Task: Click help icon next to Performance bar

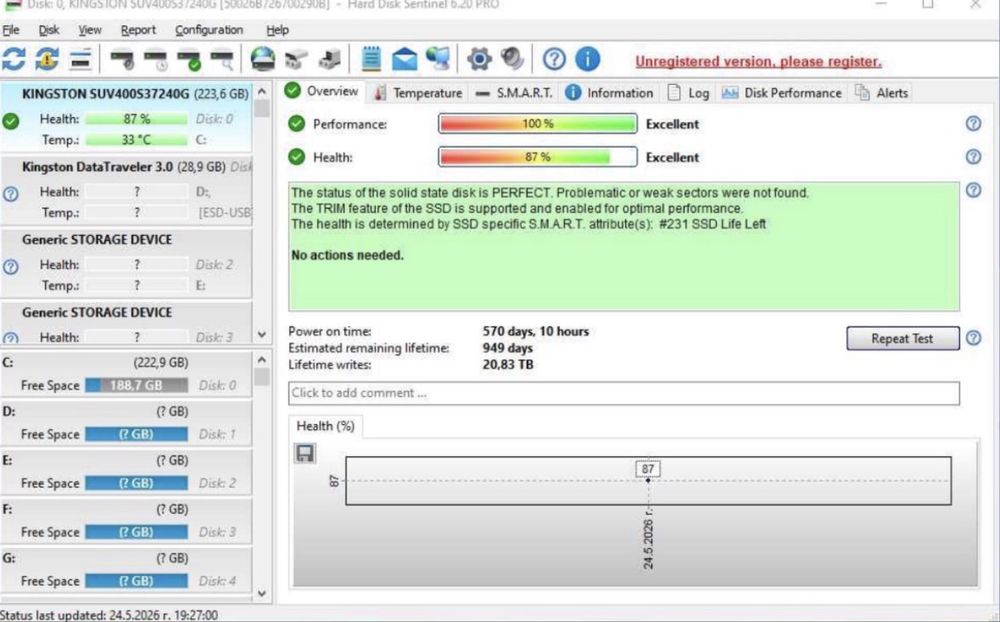Action: [973, 124]
